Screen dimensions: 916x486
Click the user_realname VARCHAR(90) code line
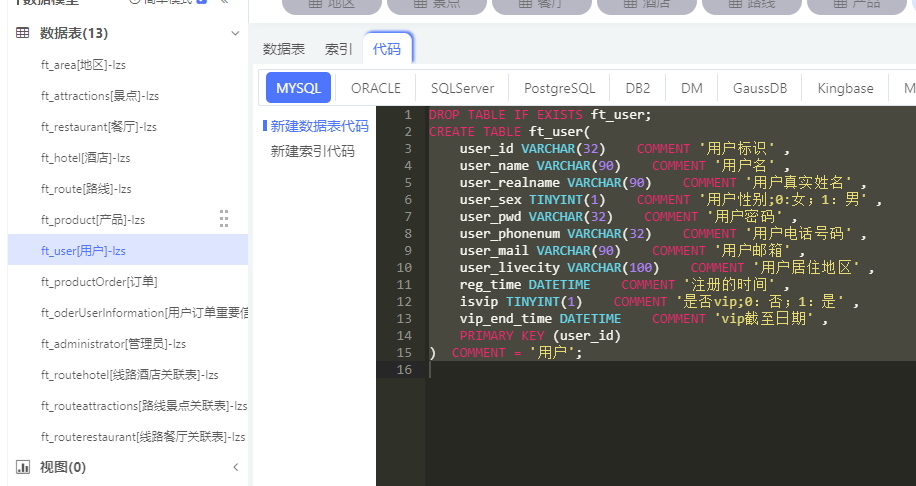[x=663, y=182]
